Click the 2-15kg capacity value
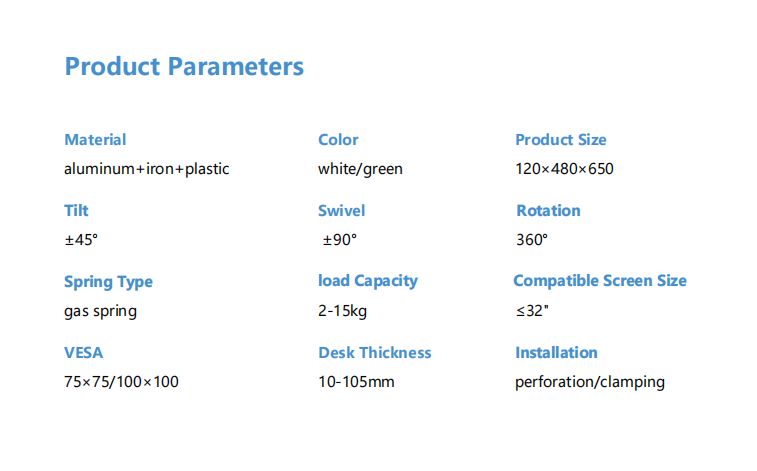Screen dimensions: 757x471 342,311
